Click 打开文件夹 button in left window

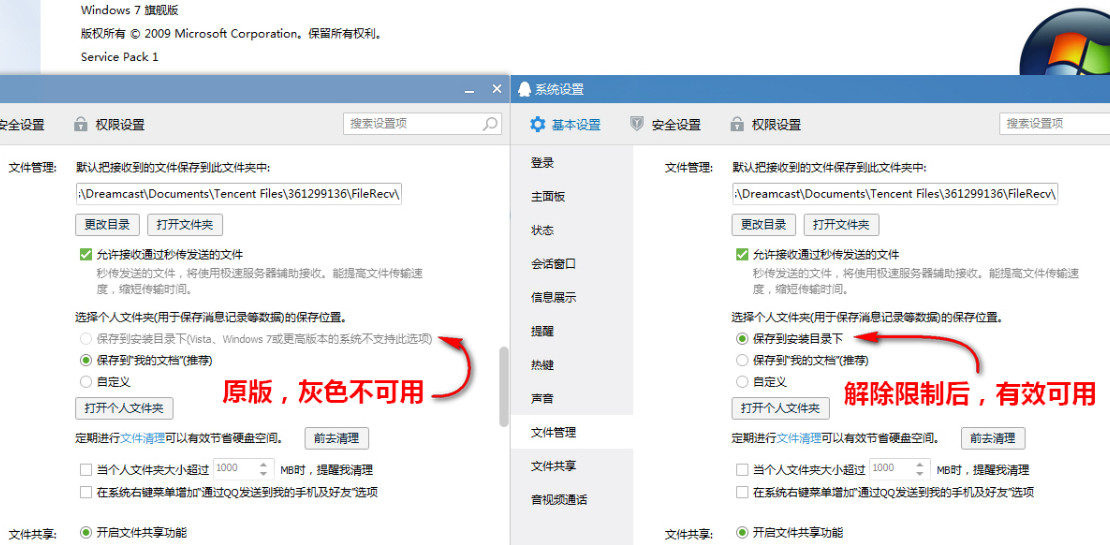[x=185, y=224]
